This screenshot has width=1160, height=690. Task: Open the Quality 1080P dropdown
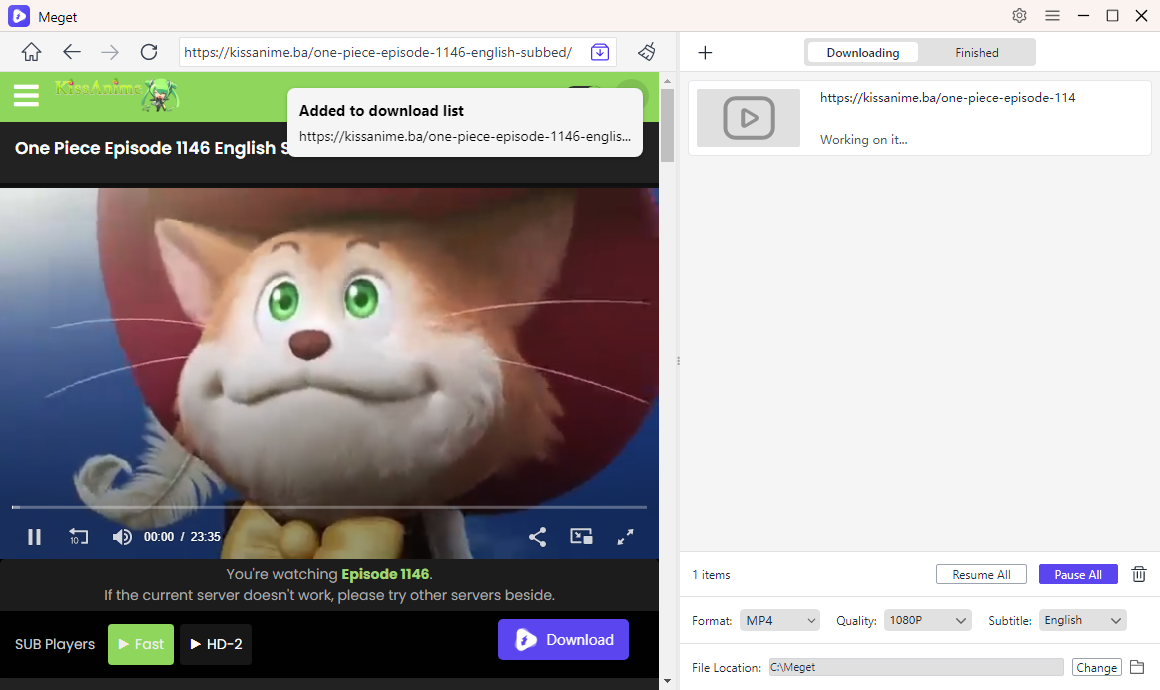927,620
